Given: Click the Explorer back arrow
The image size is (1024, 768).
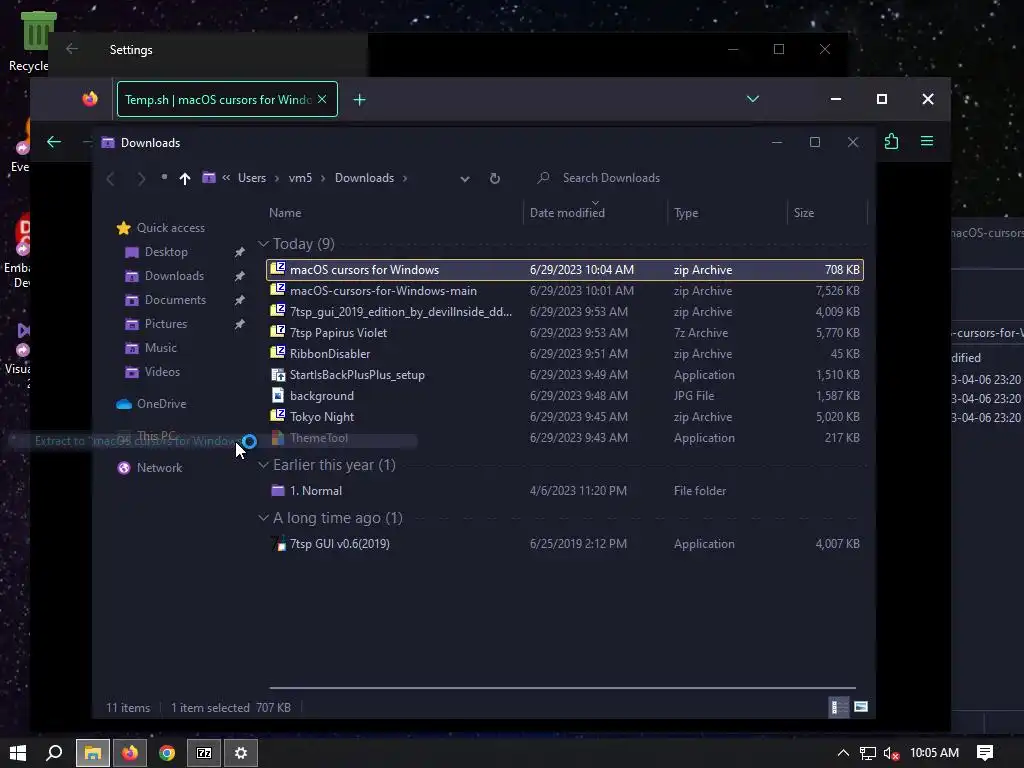Looking at the screenshot, I should (x=110, y=178).
